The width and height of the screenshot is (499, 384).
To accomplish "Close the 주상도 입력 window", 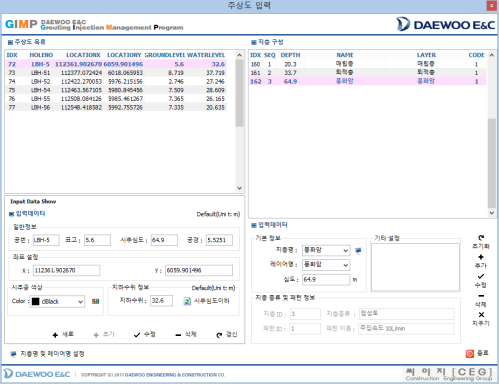I will coord(491,6).
